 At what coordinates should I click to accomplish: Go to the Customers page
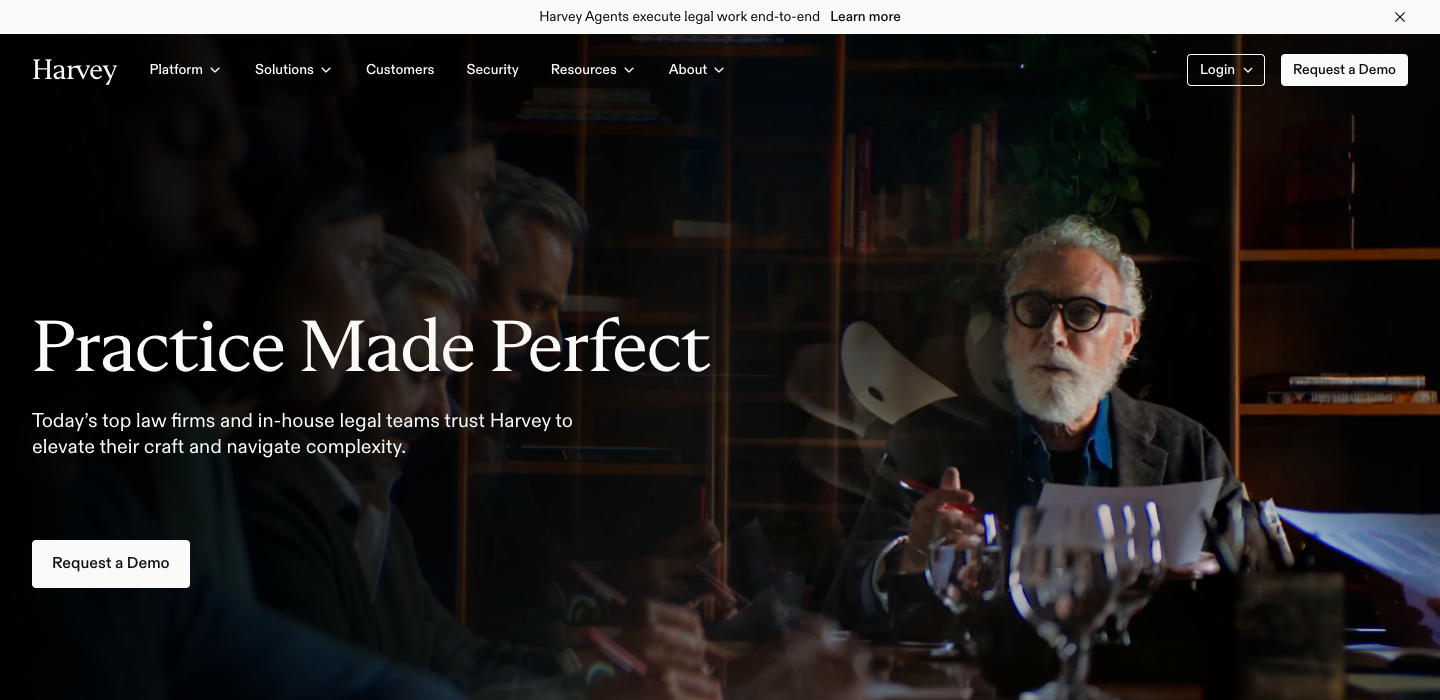(x=400, y=70)
